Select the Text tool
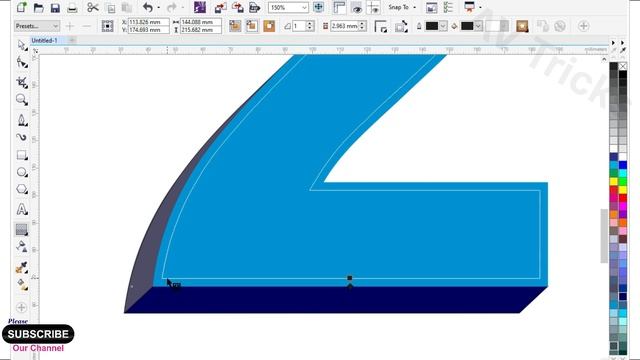Screen dimensions: 640x360 tap(22, 209)
